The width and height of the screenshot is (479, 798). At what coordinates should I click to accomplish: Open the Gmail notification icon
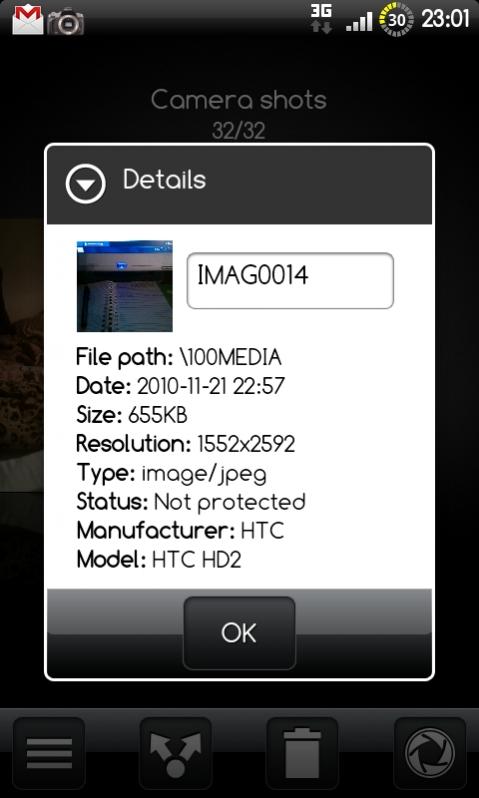[x=27, y=20]
